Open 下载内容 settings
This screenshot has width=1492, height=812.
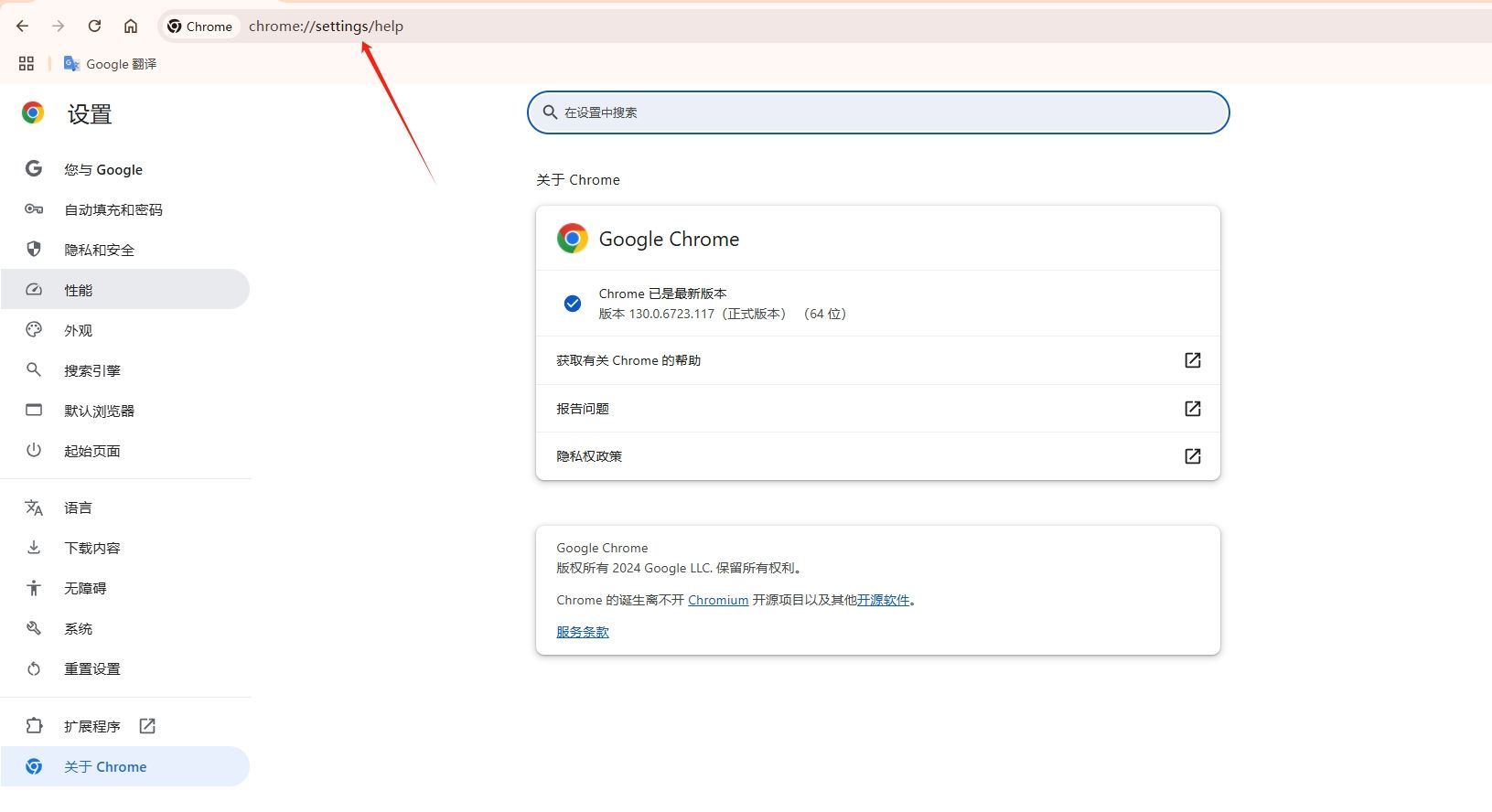125,548
